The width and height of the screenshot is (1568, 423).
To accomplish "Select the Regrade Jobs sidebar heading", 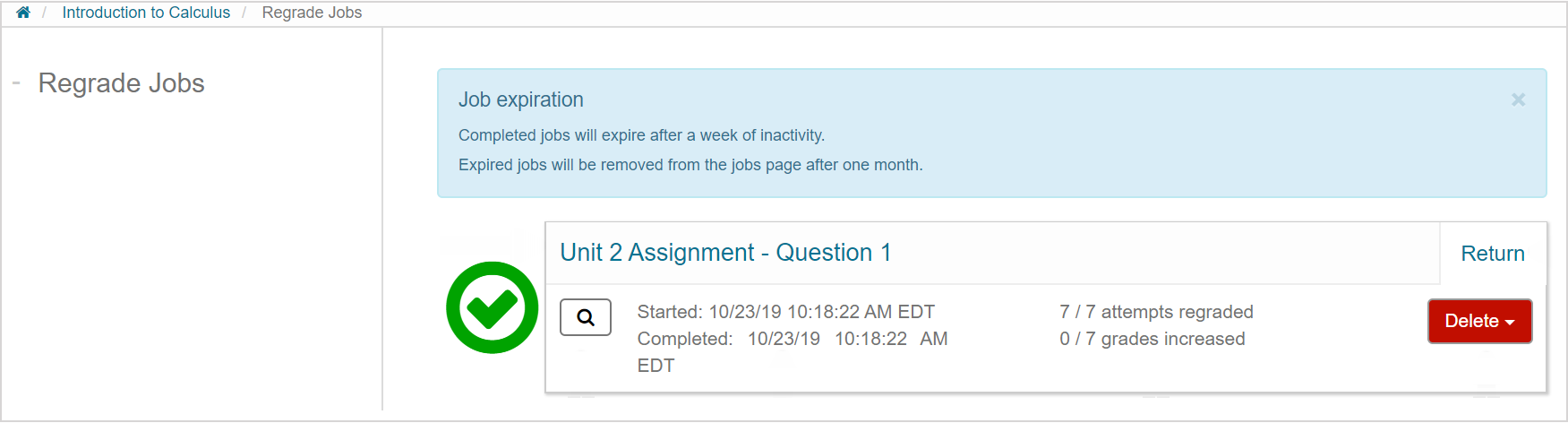I will 121,83.
